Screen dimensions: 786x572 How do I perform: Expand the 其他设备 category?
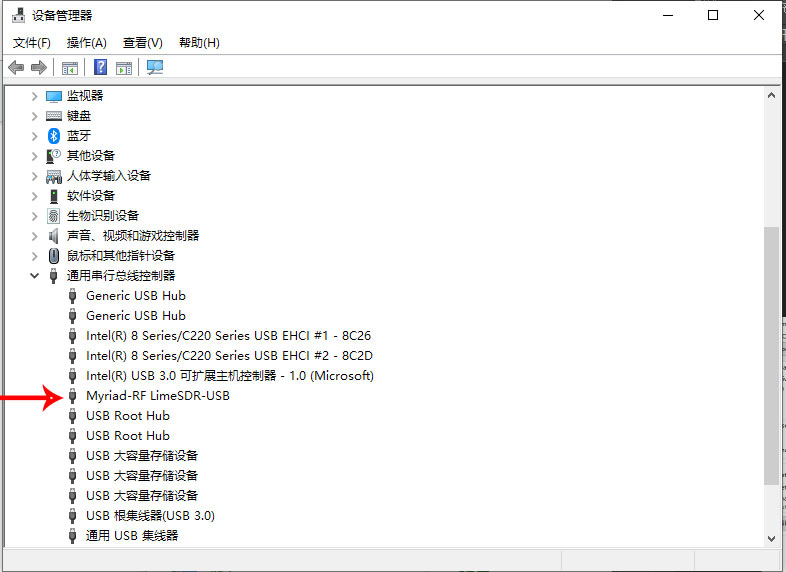pyautogui.click(x=34, y=156)
